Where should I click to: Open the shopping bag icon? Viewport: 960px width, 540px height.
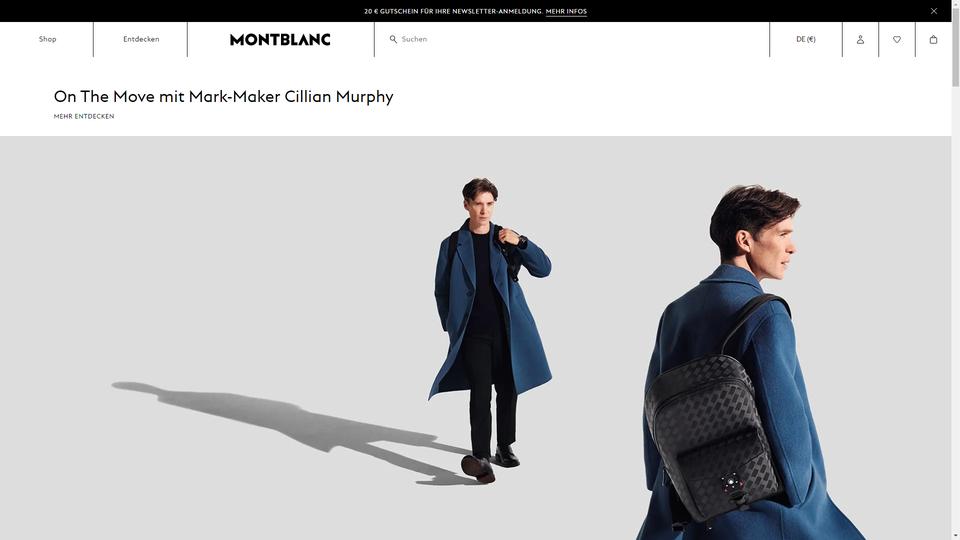click(x=933, y=39)
